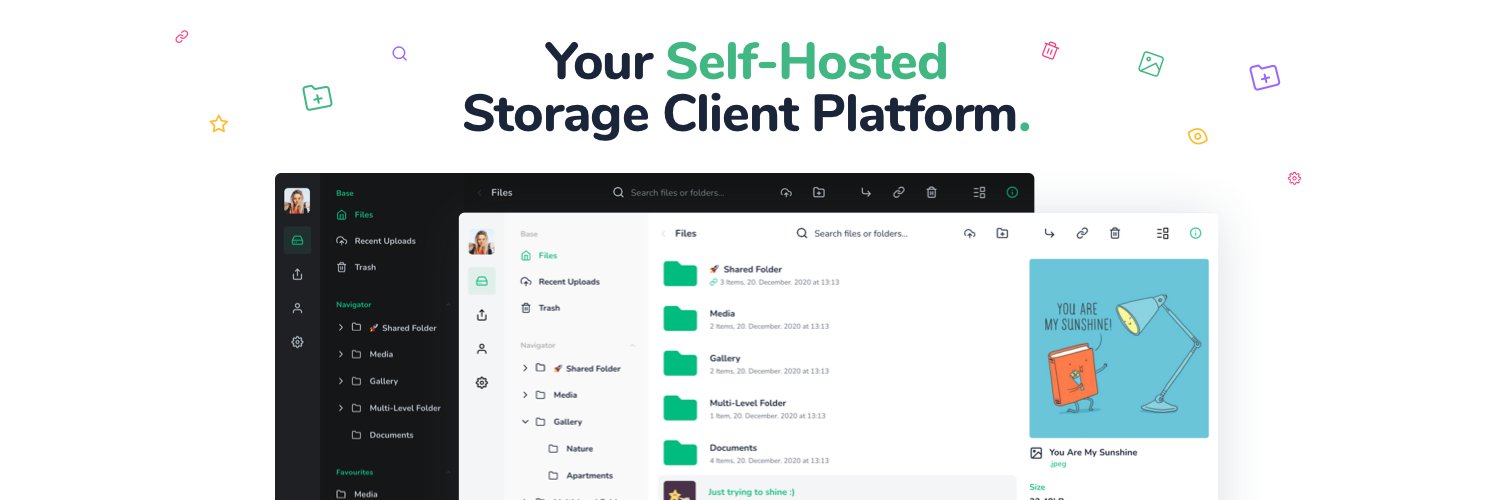Click the You Are My Sunshine preview image
This screenshot has width=1500, height=500.
coord(1119,348)
